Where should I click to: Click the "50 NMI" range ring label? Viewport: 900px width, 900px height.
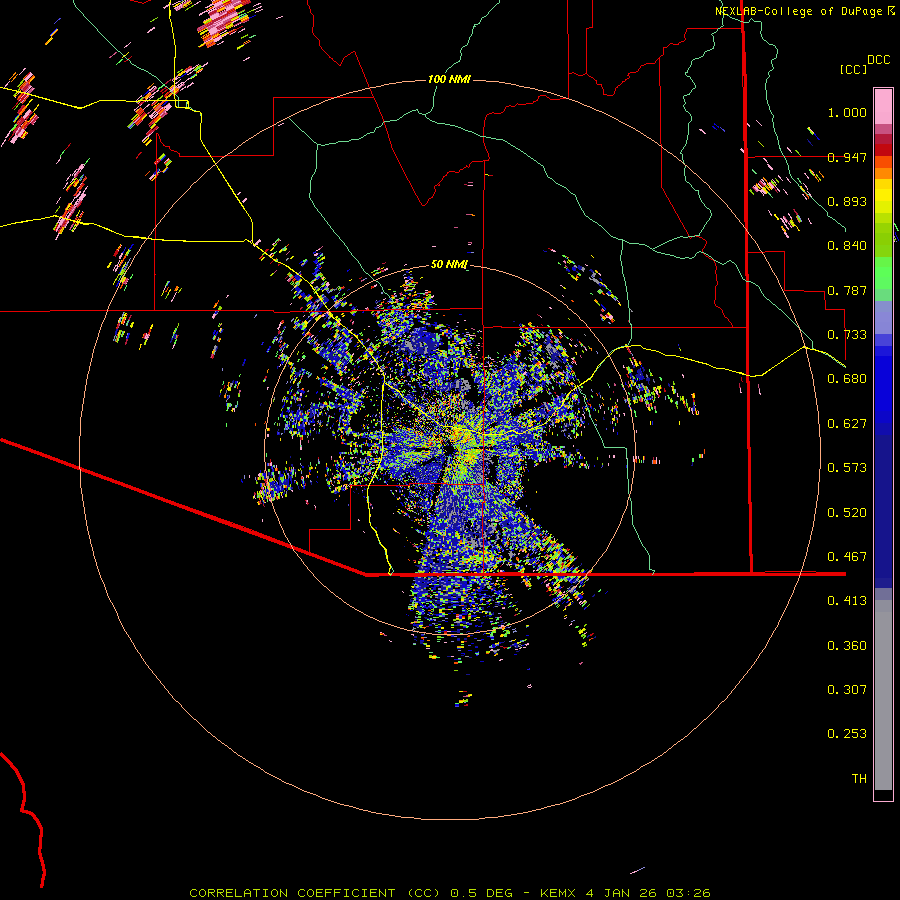coord(449,264)
